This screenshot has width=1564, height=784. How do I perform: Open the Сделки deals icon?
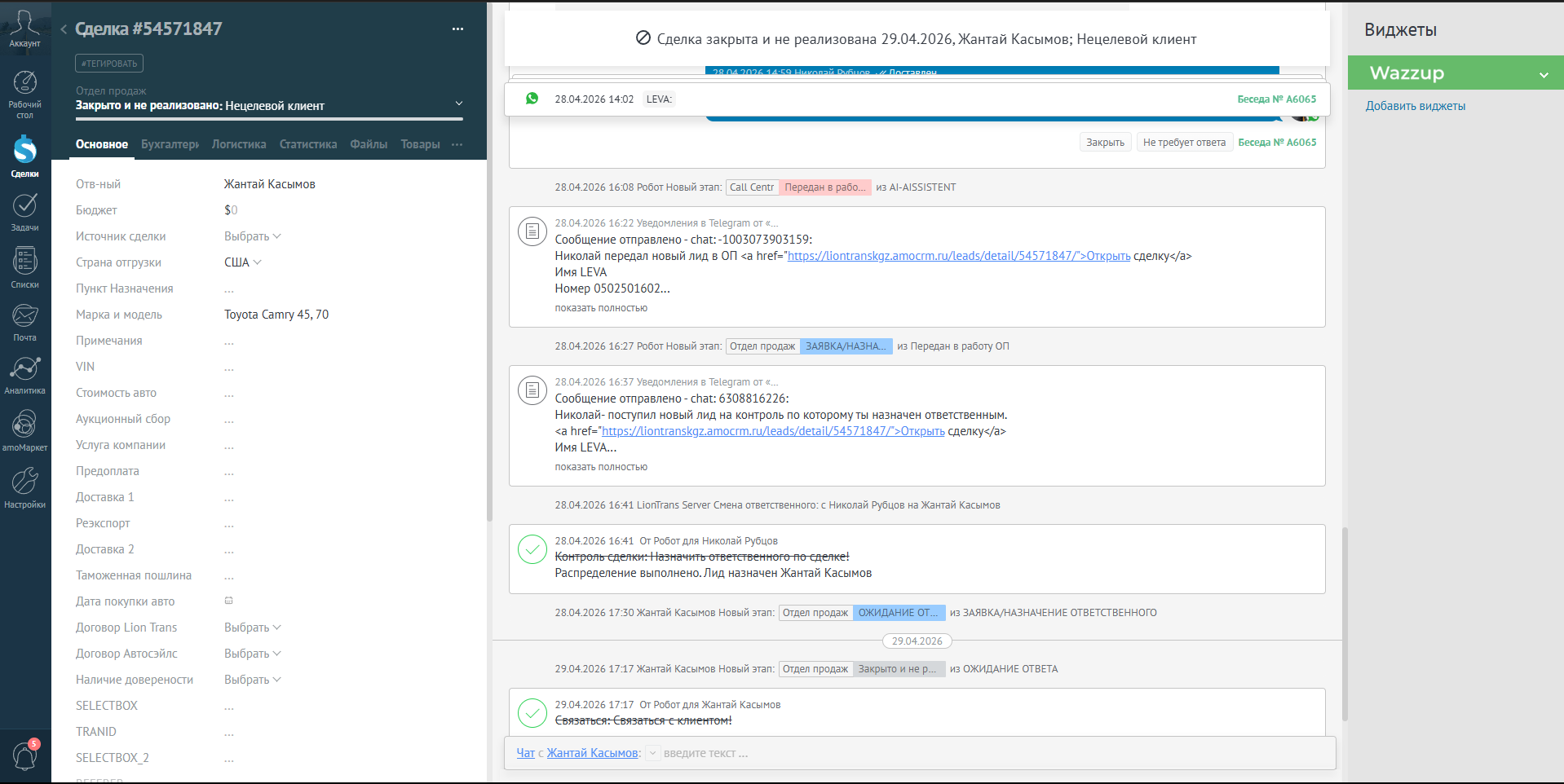[x=24, y=156]
